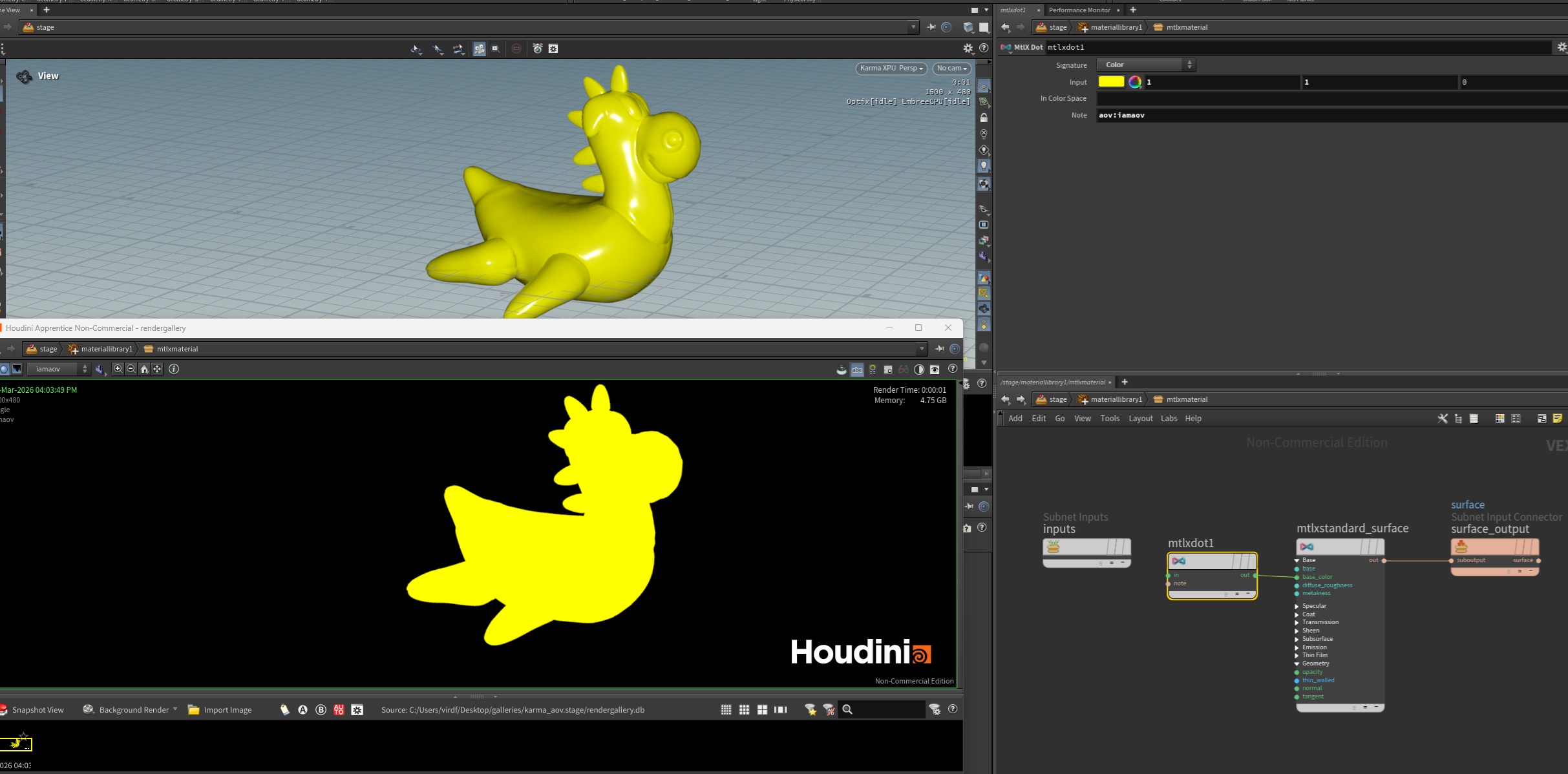Screen dimensions: 1568x774
Task: Click the home view icon
Action: [x=144, y=369]
